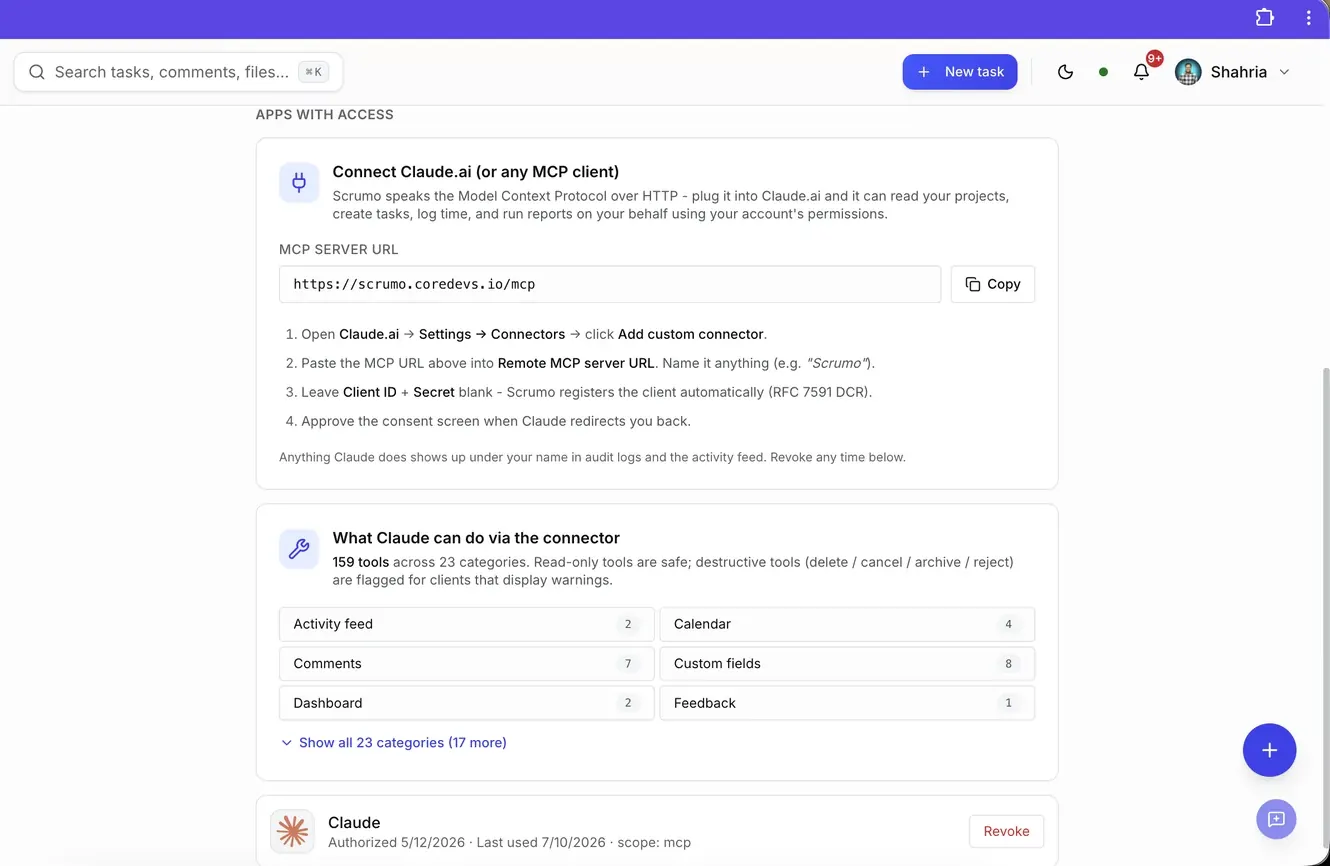This screenshot has width=1330, height=866.
Task: Click the Calendar count badge 4
Action: 1008,624
